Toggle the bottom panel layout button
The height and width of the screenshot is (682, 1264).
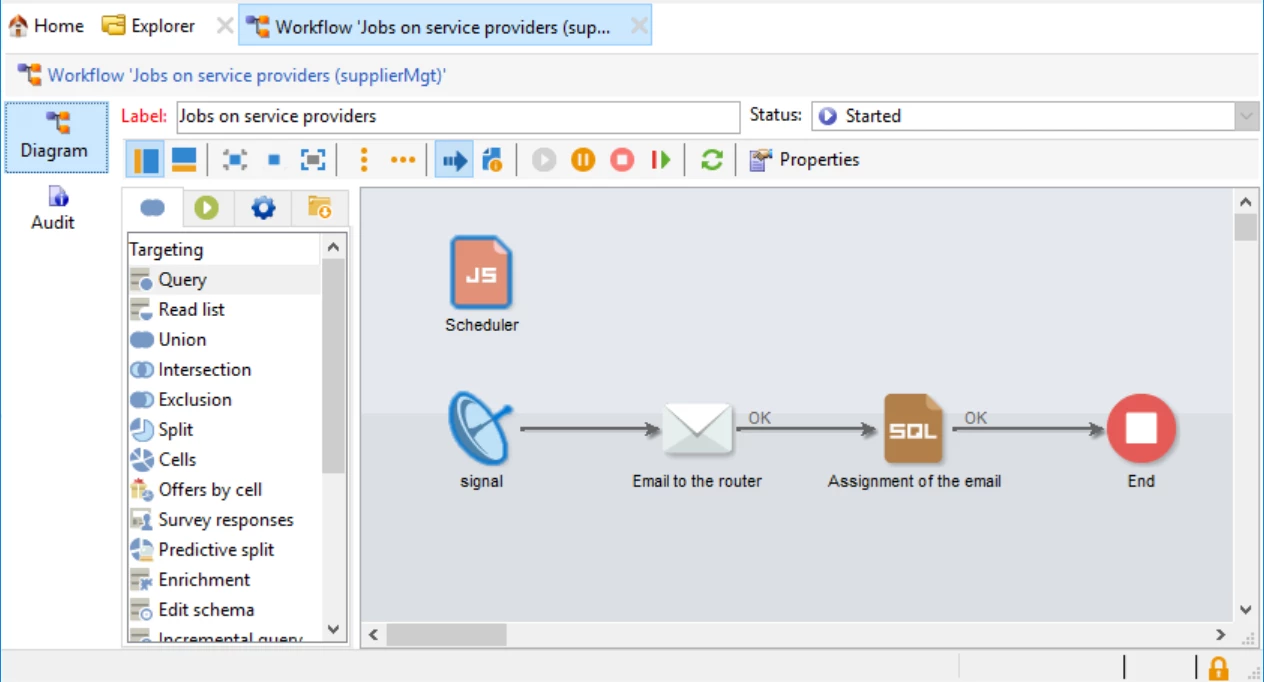coord(183,159)
